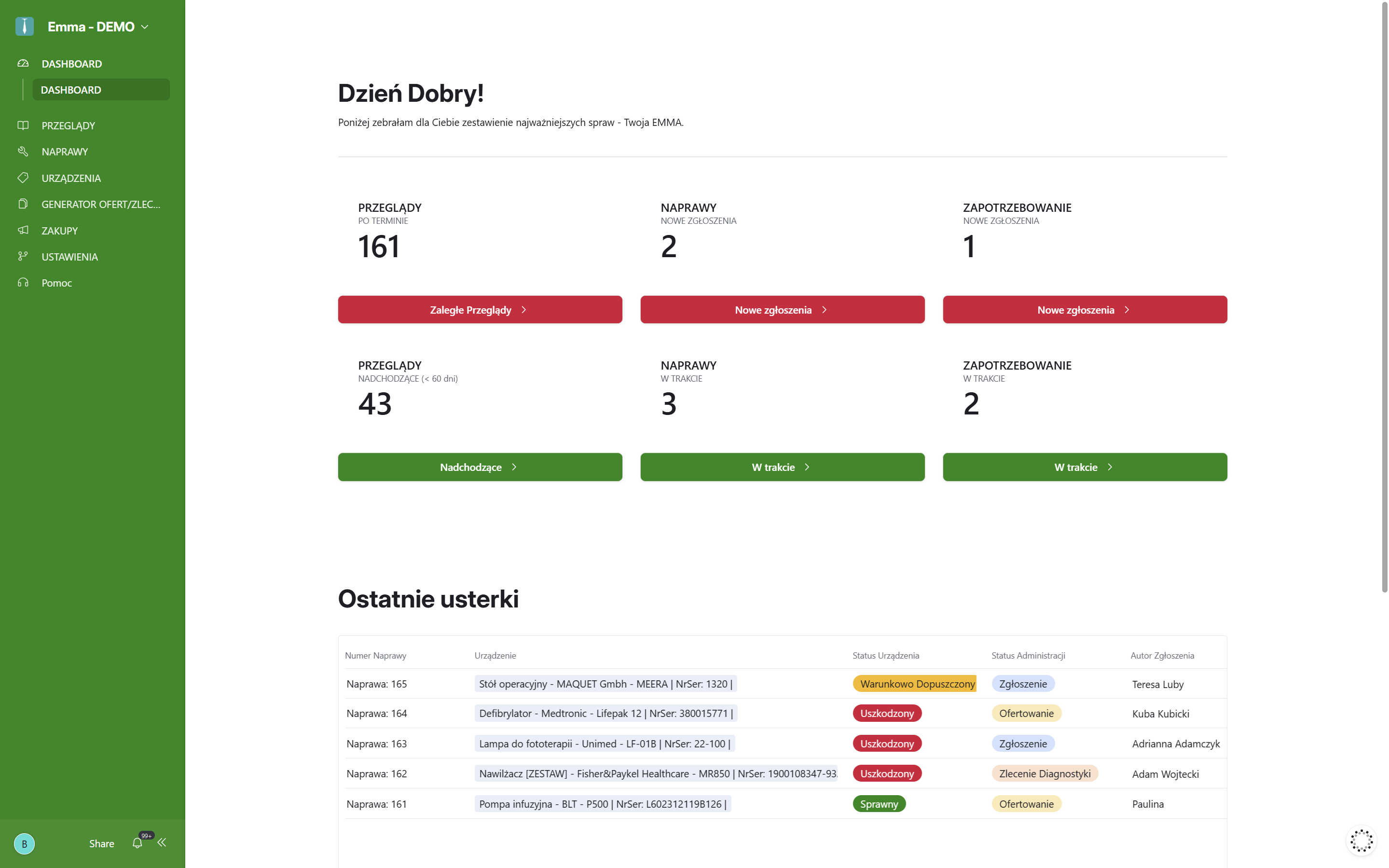Viewport: 1389px width, 868px height.
Task: Click the Warunkowo Dopuszczony status badge
Action: 916,684
